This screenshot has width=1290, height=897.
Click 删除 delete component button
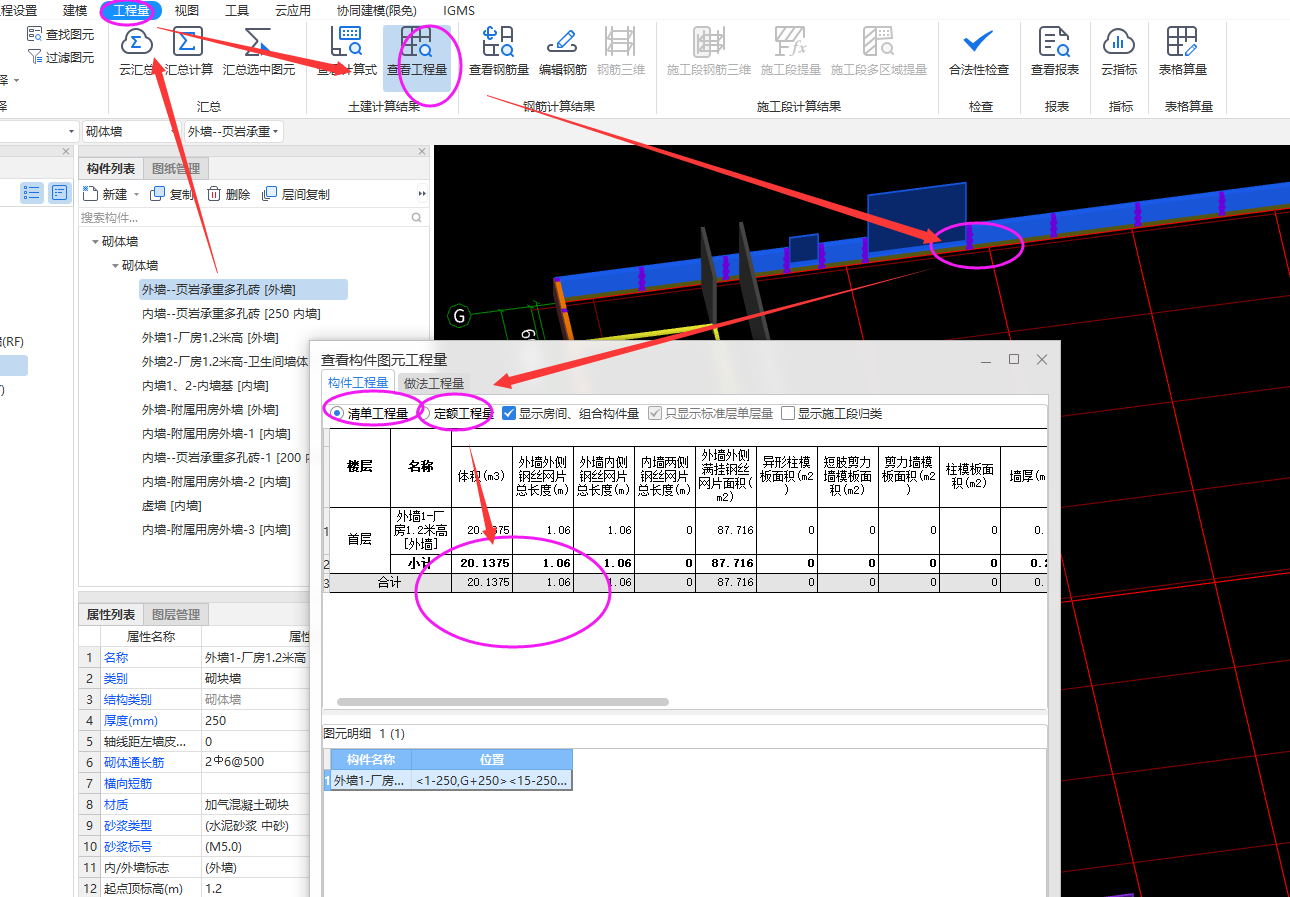tap(228, 194)
